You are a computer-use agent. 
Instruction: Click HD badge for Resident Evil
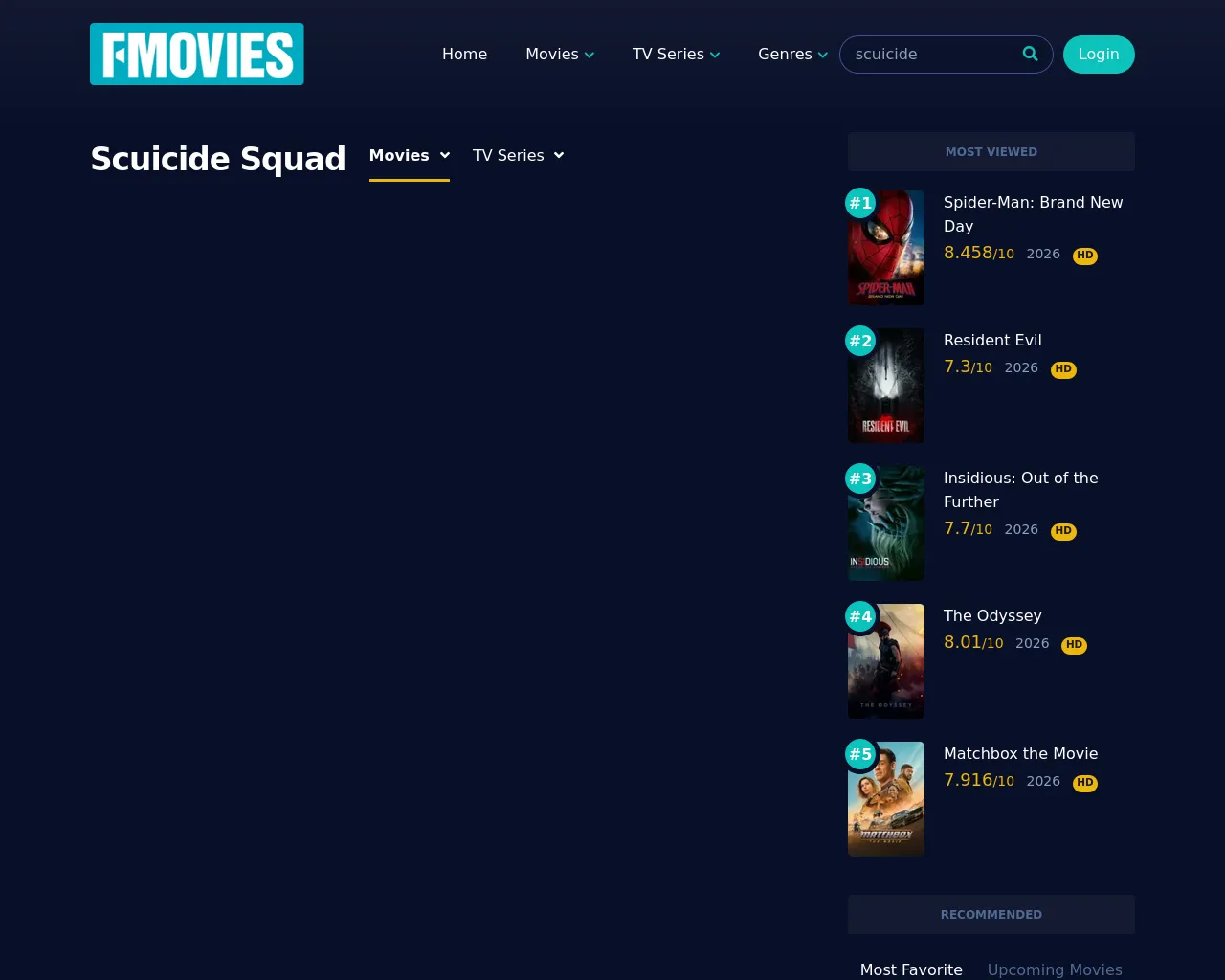(x=1063, y=369)
